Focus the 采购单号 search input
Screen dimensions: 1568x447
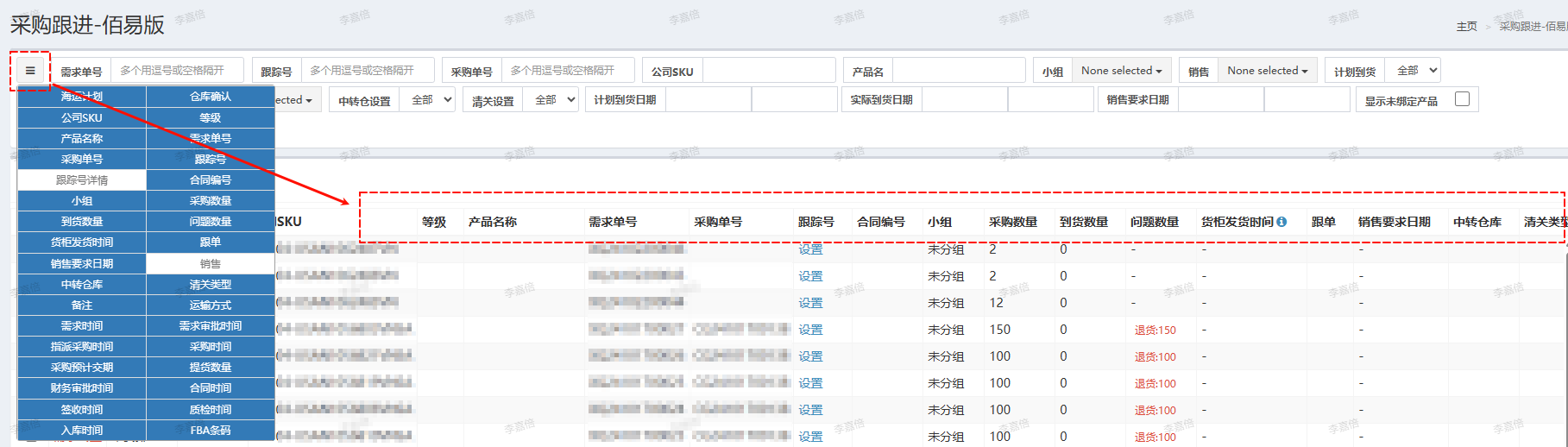point(568,71)
